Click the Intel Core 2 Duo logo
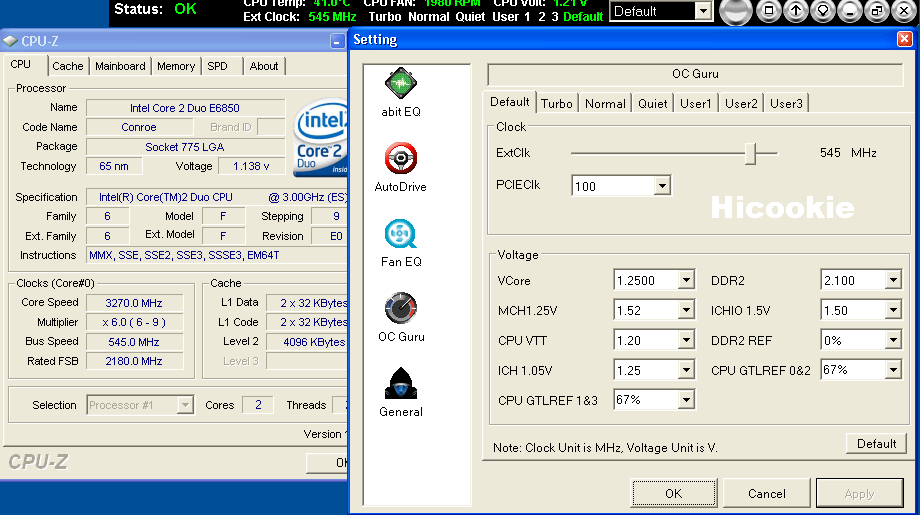The image size is (920, 515). point(320,138)
